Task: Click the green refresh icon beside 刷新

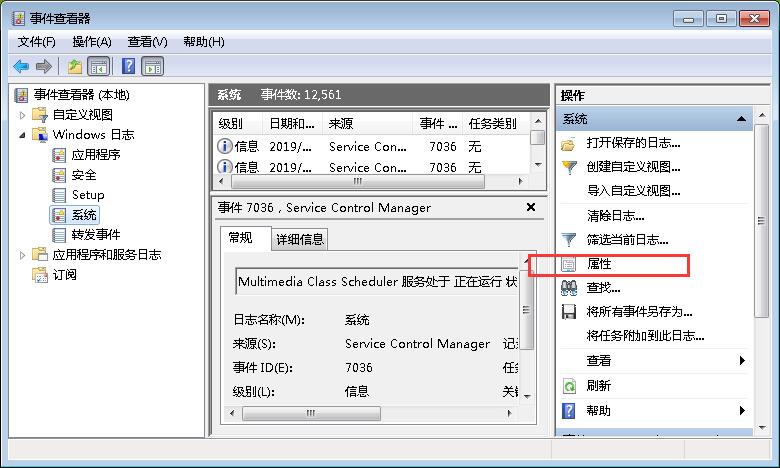Action: click(569, 386)
